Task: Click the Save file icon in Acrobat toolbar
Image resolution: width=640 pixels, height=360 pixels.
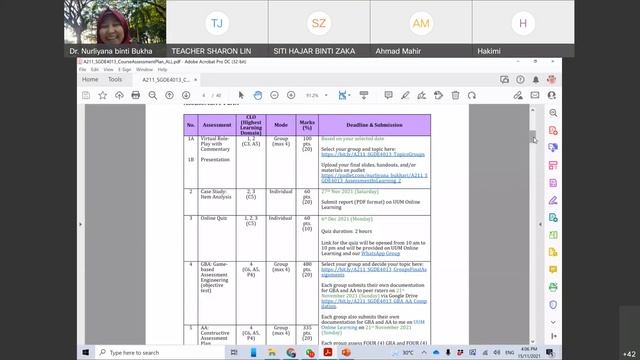Action: pyautogui.click(x=86, y=96)
